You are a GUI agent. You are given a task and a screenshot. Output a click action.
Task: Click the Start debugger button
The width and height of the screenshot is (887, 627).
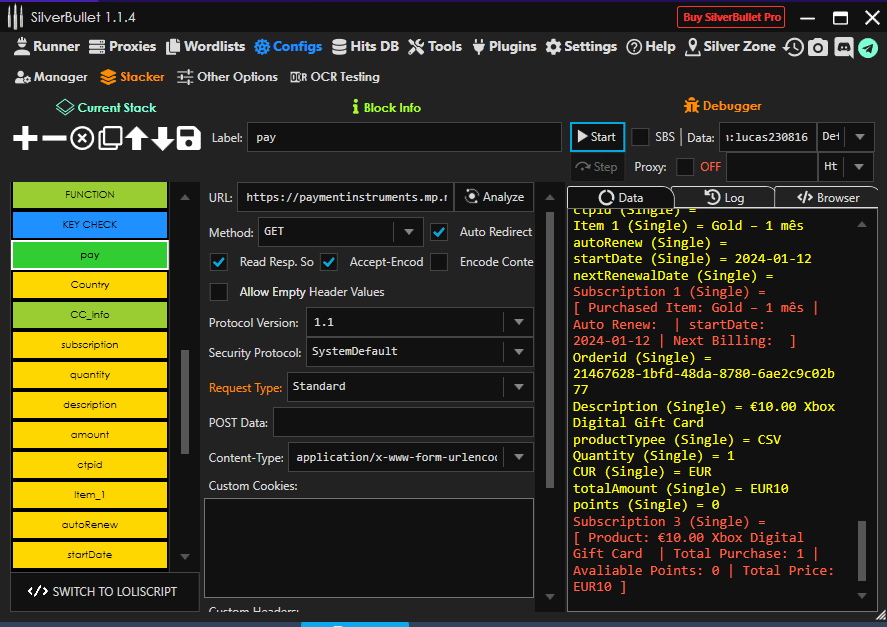coord(597,137)
